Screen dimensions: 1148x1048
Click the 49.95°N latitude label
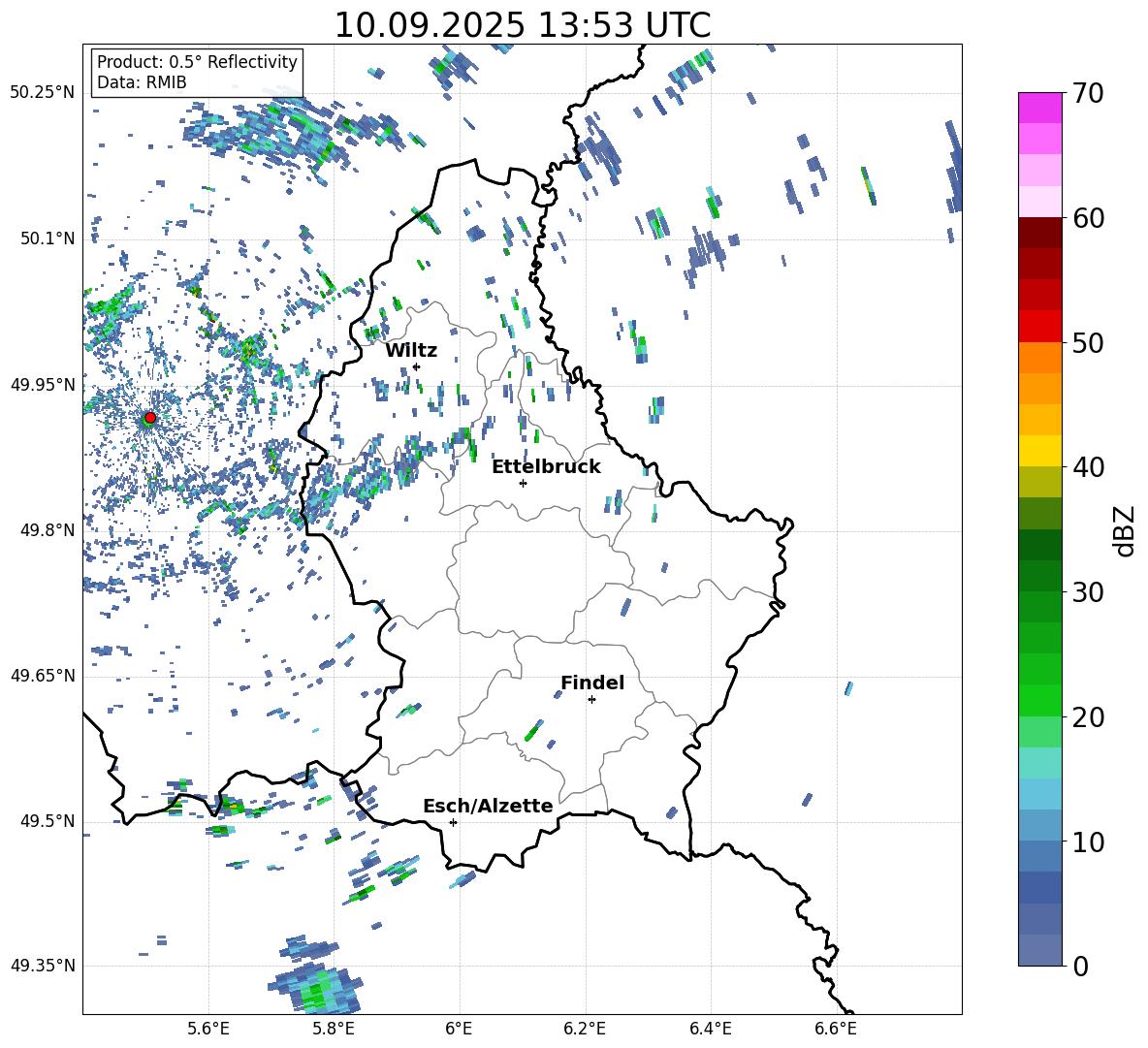pyautogui.click(x=43, y=385)
